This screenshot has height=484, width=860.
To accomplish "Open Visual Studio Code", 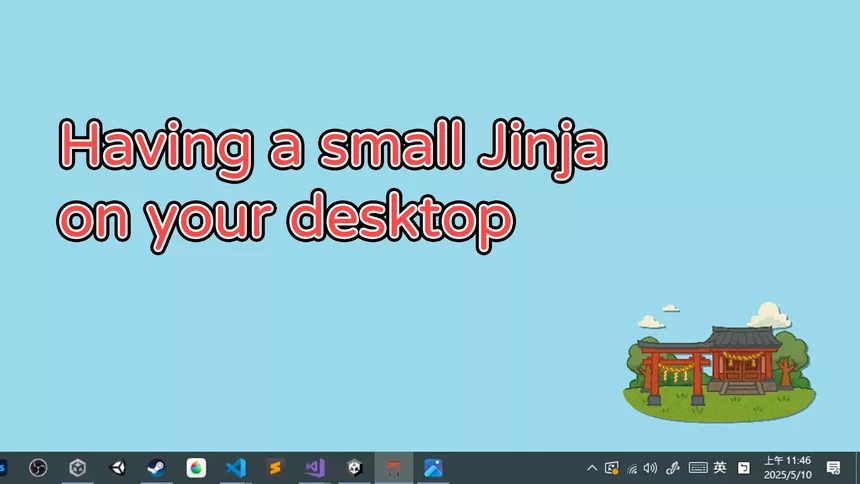I will tap(236, 468).
